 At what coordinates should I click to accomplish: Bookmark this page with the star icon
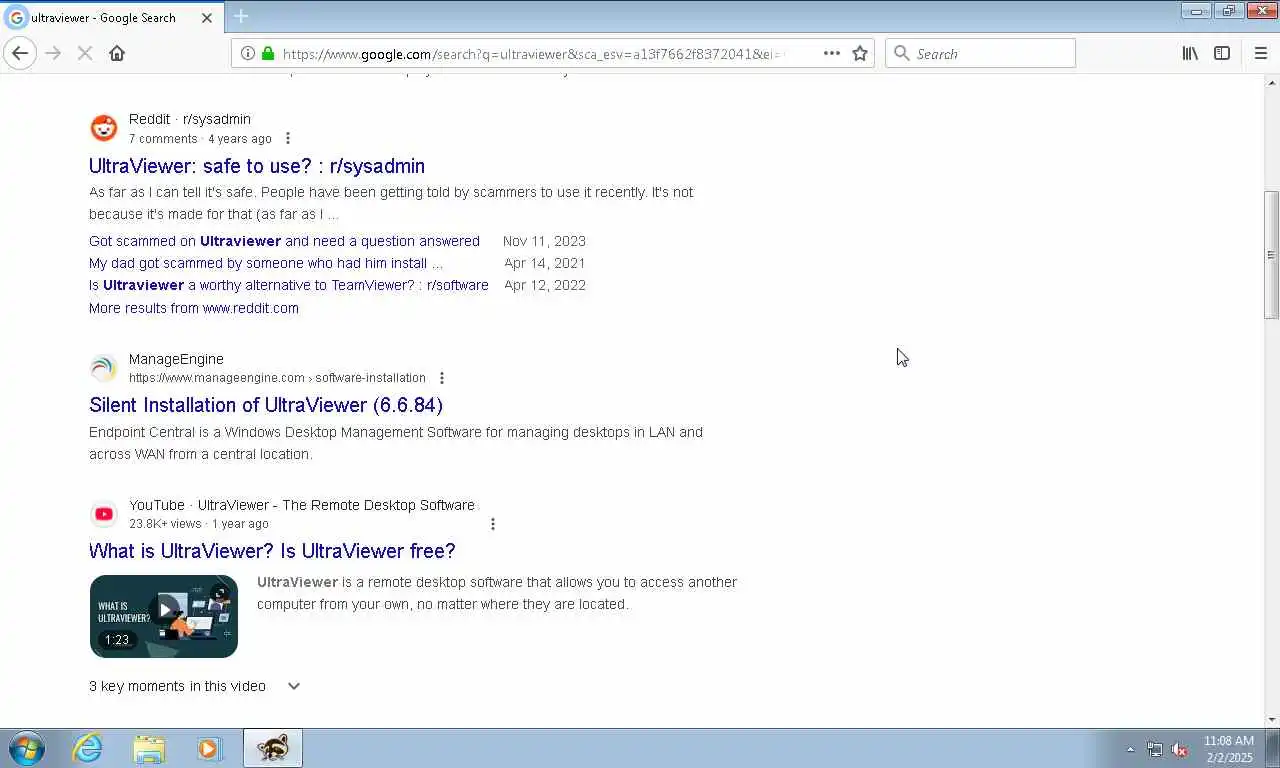860,53
